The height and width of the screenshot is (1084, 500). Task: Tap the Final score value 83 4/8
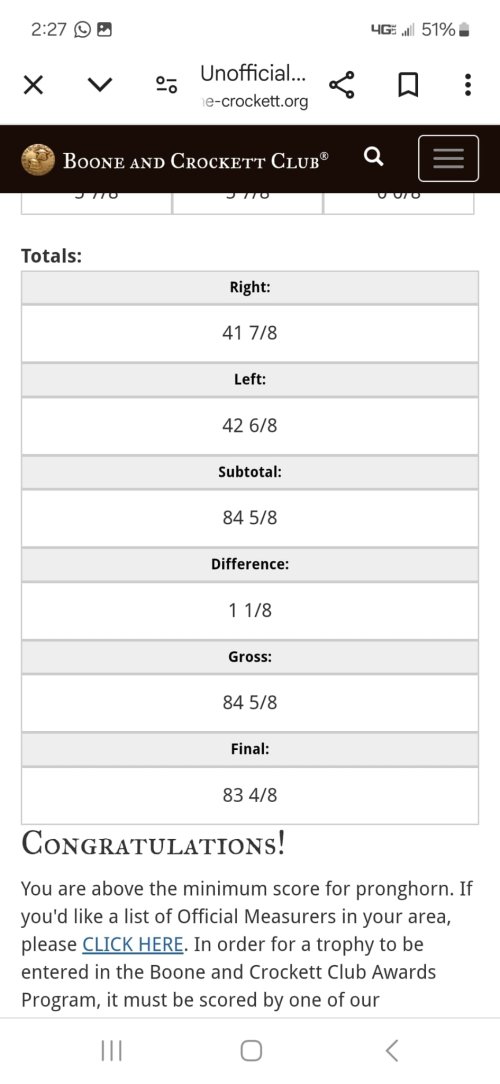point(250,796)
